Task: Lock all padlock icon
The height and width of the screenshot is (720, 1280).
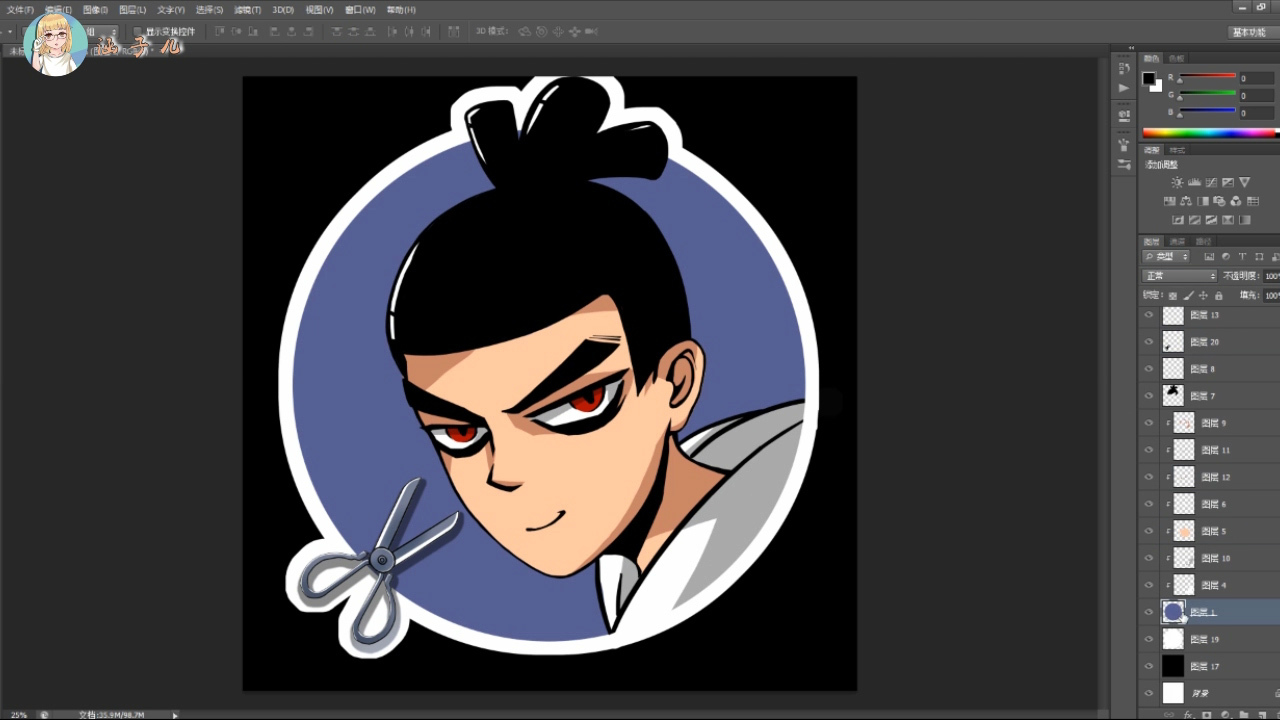Action: 1219,296
